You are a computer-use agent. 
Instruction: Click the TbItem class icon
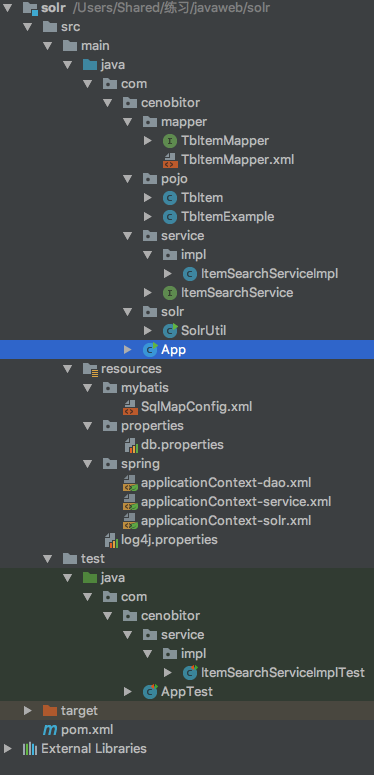[169, 198]
